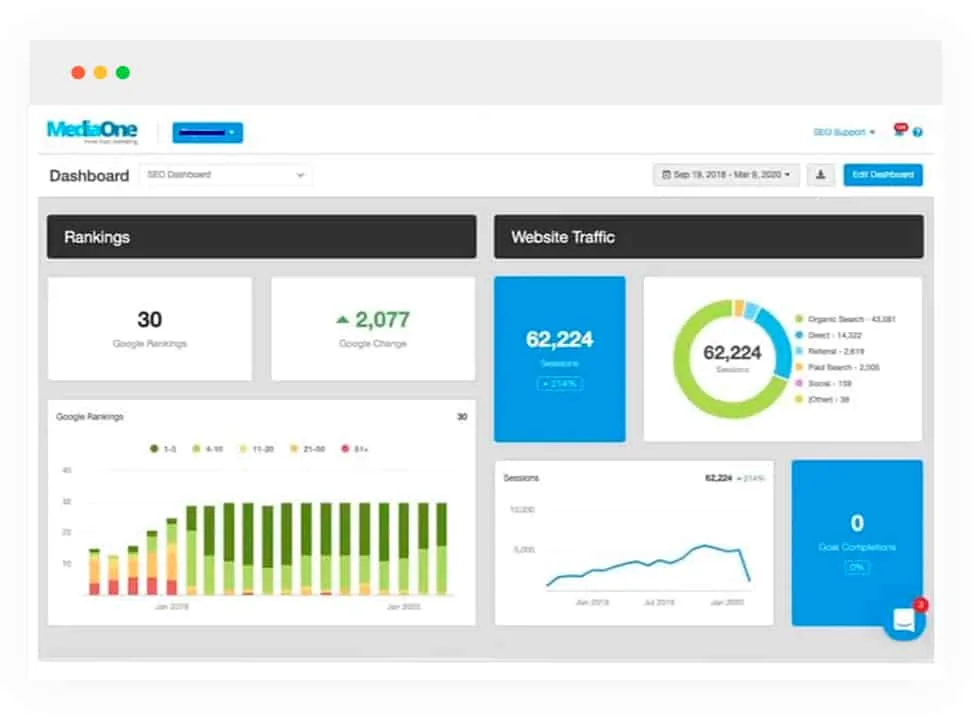Open the date range picker

coord(726,175)
